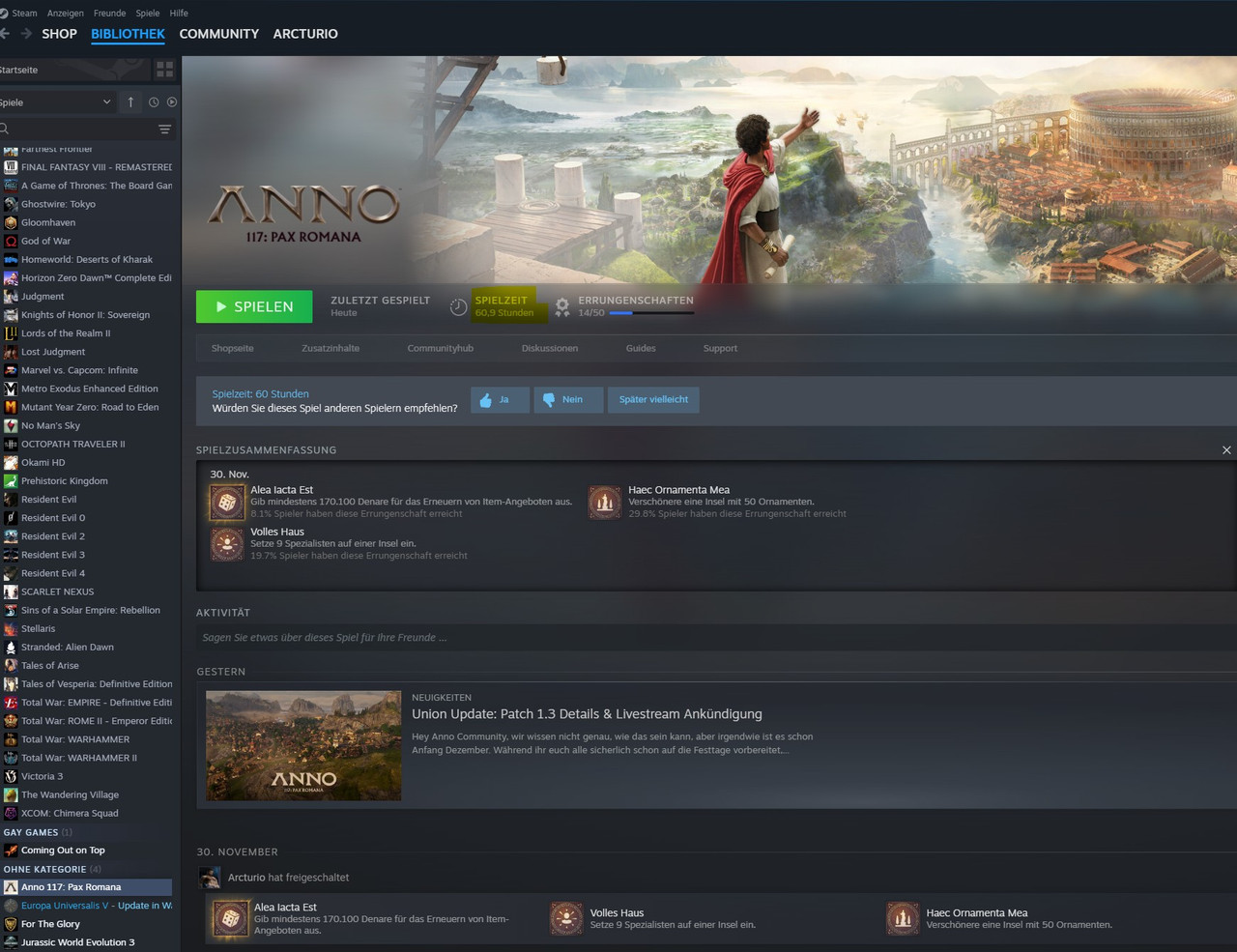Go to Startseite library home

point(74,70)
